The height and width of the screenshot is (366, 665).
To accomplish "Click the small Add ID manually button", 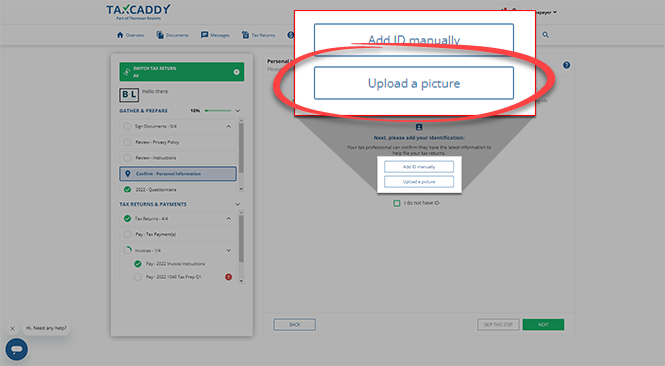I will coord(419,167).
